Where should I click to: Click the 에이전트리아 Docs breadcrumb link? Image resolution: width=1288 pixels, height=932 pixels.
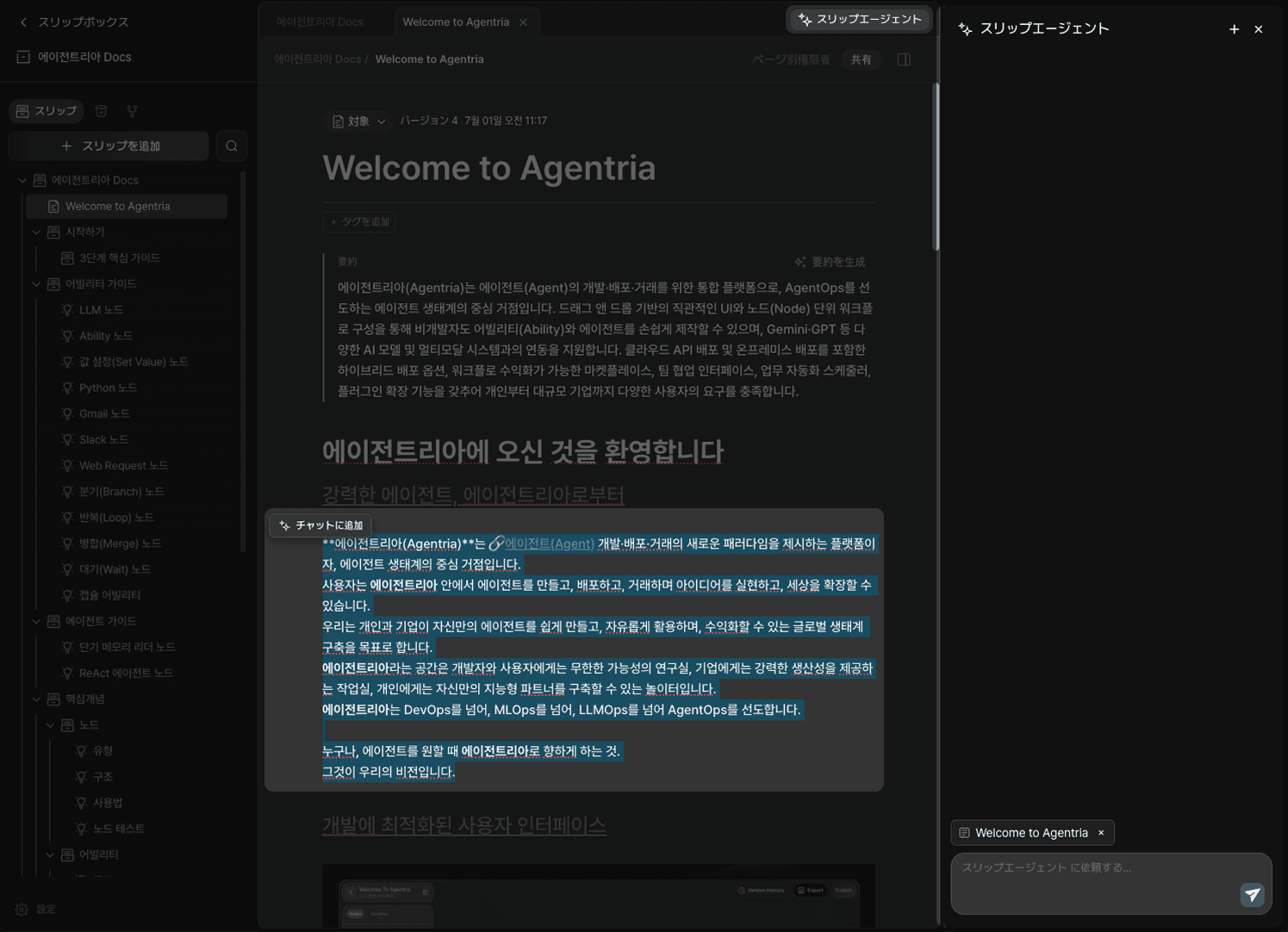click(317, 59)
